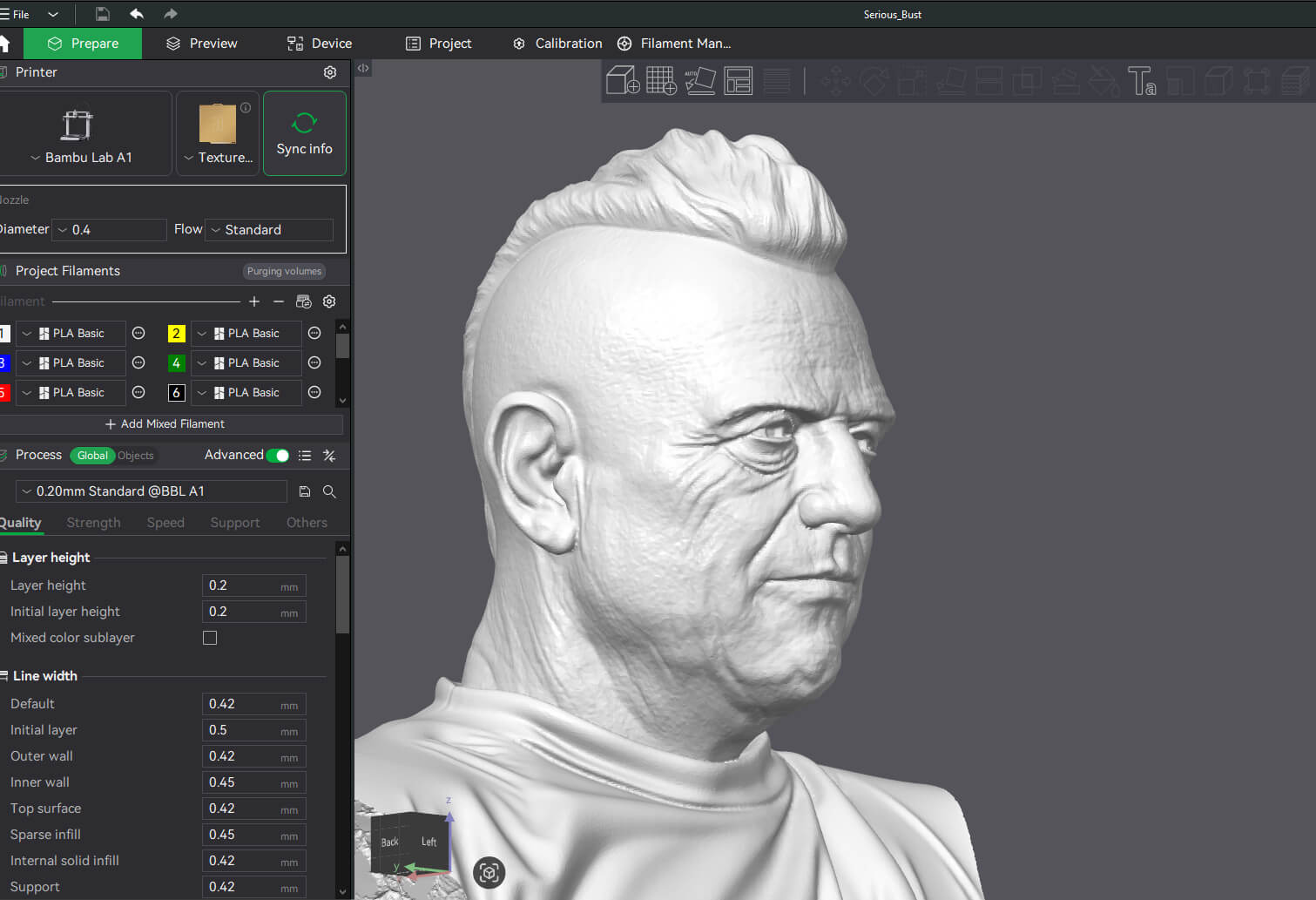Click the Add plate grid icon

(661, 80)
